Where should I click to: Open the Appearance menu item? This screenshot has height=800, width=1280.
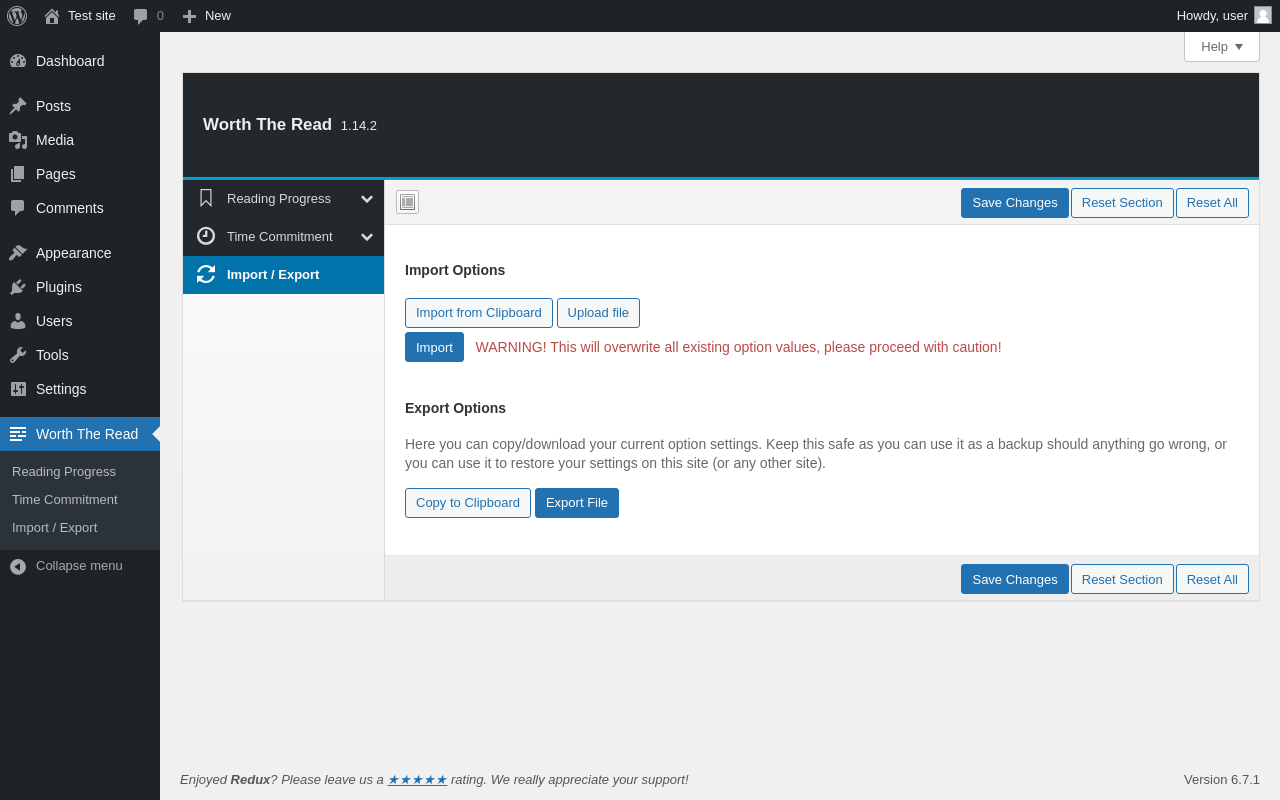80,253
